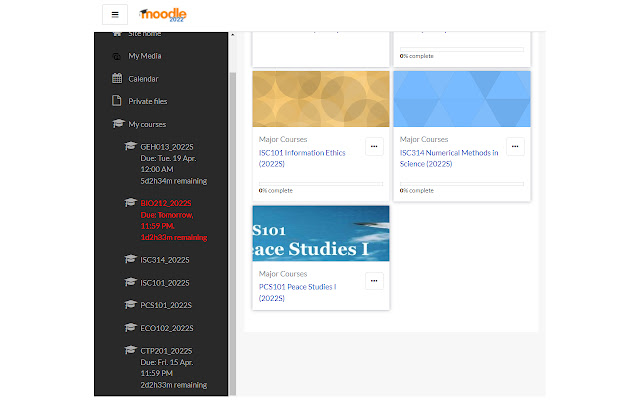640x400 pixels.
Task: Click graduation cap icon beside PCS101_2022S
Action: 130,304
